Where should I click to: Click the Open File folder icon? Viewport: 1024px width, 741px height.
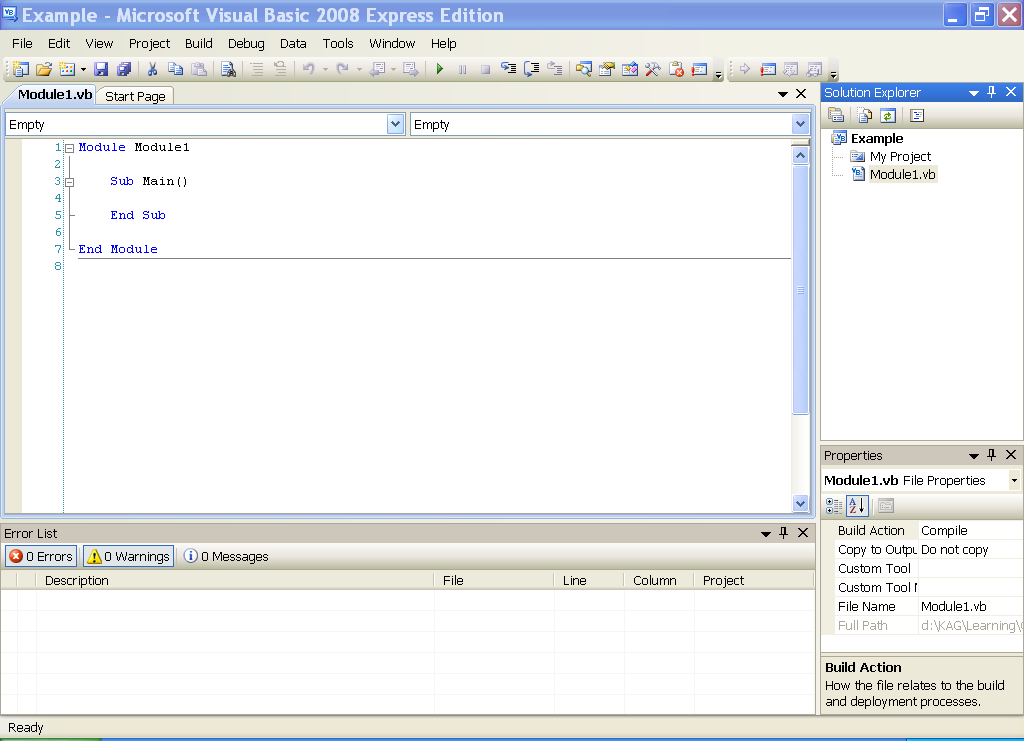[44, 69]
